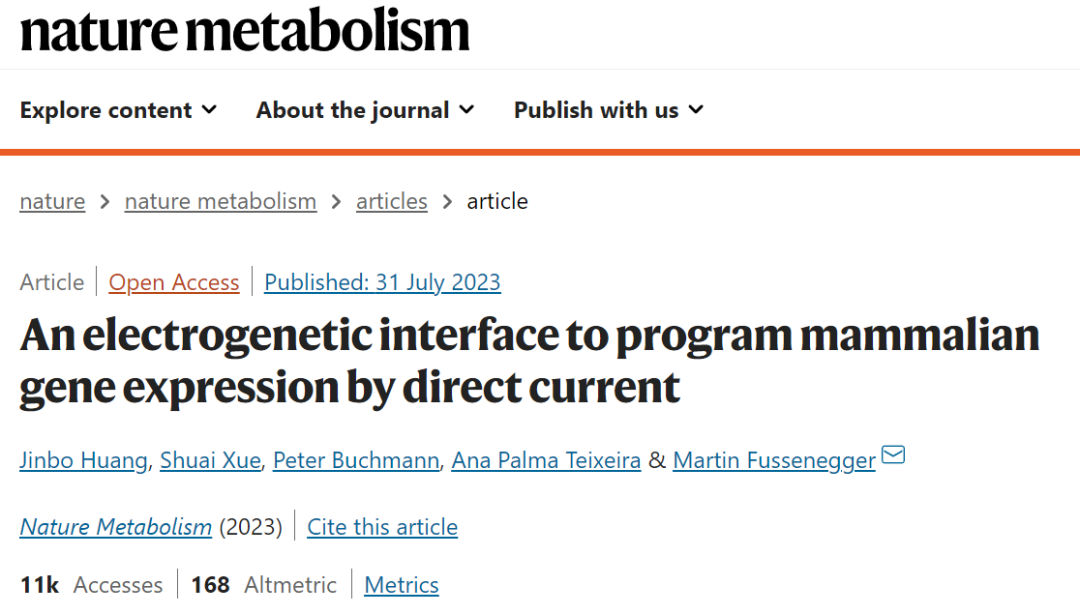The width and height of the screenshot is (1080, 615).
Task: Expand the Explore content chevron
Action: [209, 110]
